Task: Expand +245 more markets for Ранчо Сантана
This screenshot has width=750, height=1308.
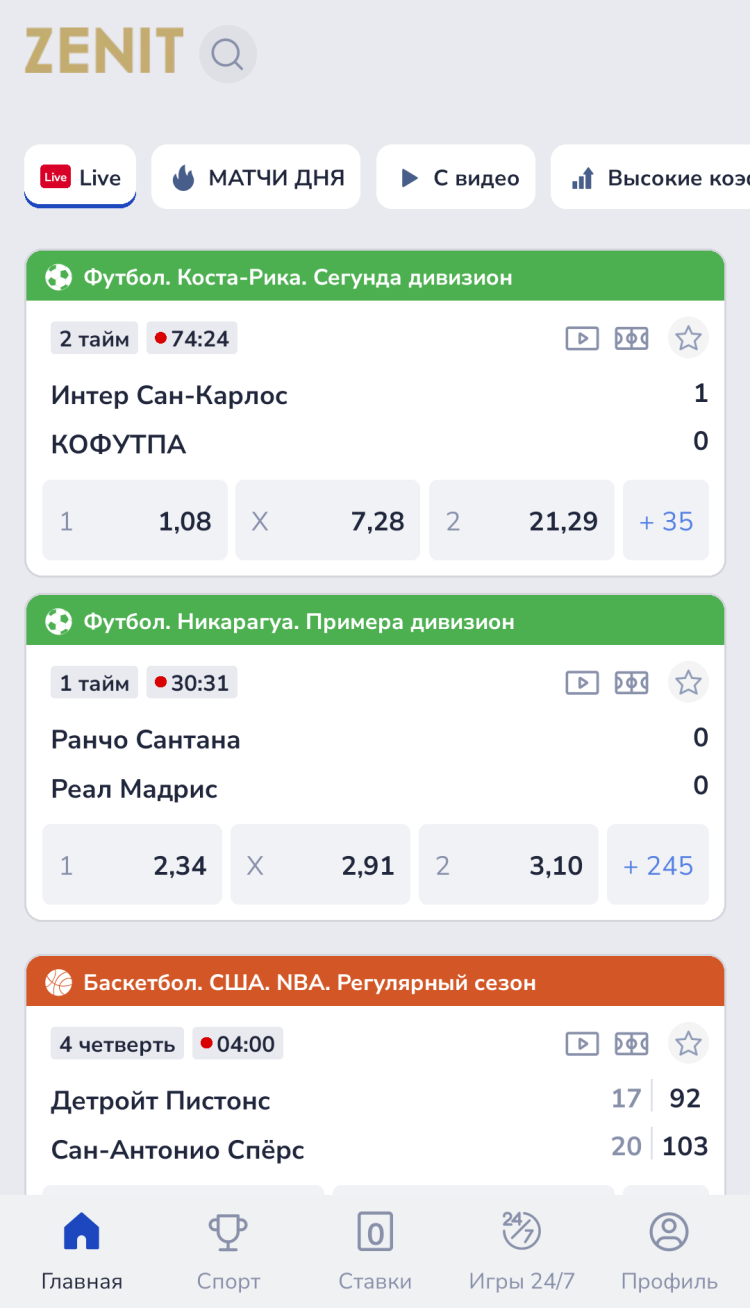Action: (x=657, y=865)
